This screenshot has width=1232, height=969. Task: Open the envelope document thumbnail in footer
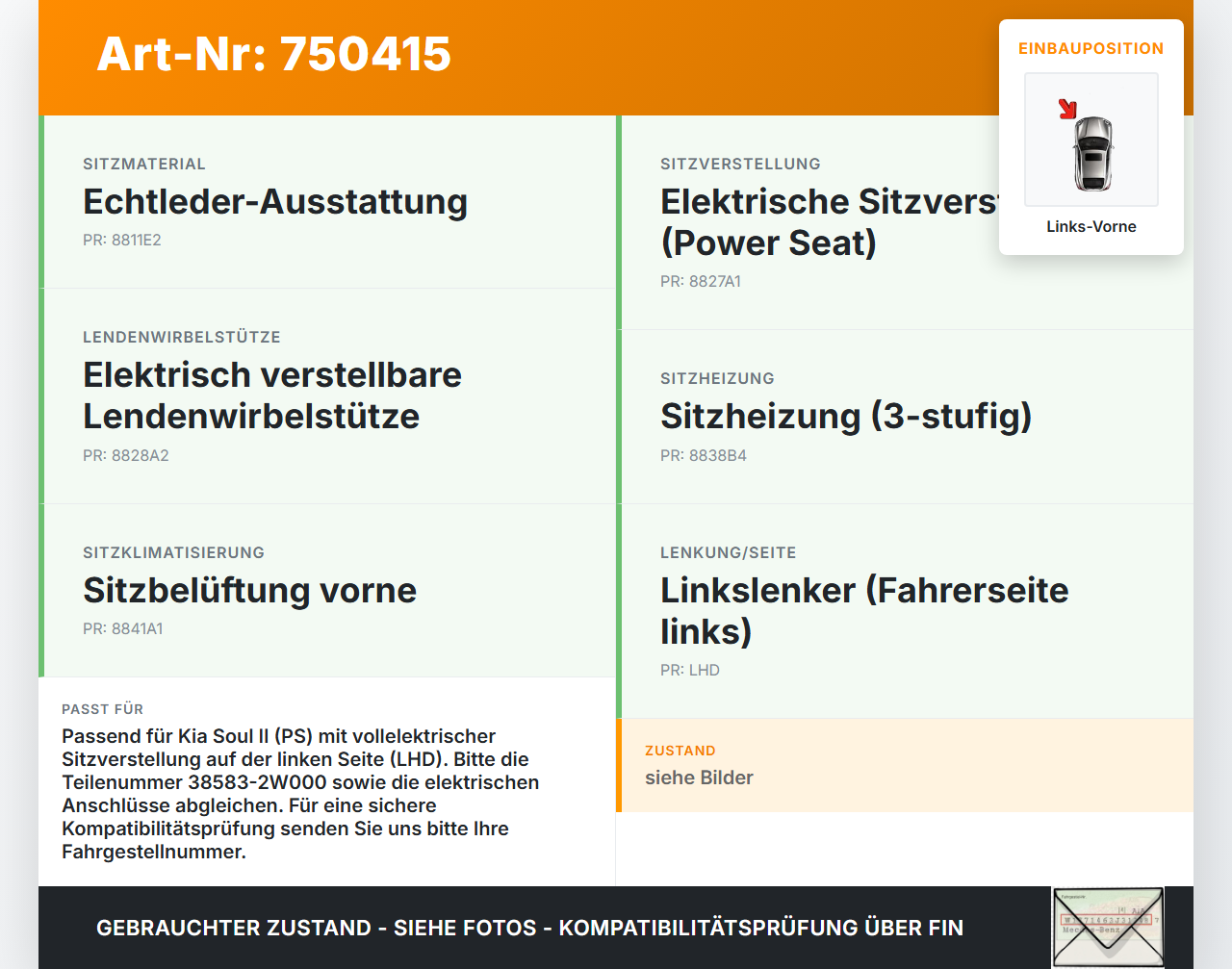coord(1108,928)
